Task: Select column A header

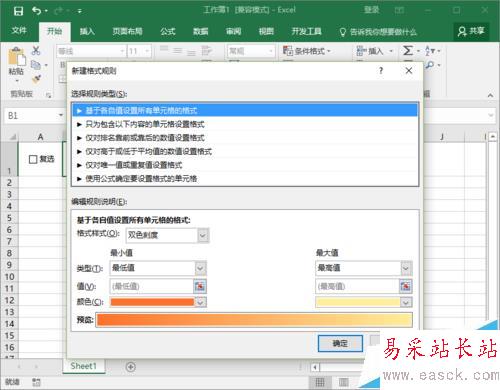Action: pos(40,137)
